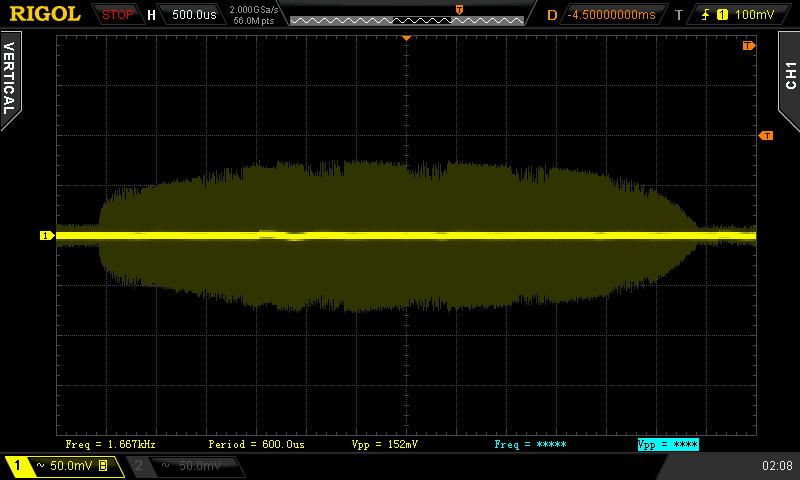
Task: Select the 500.0us horizontal timebase field
Action: point(192,15)
